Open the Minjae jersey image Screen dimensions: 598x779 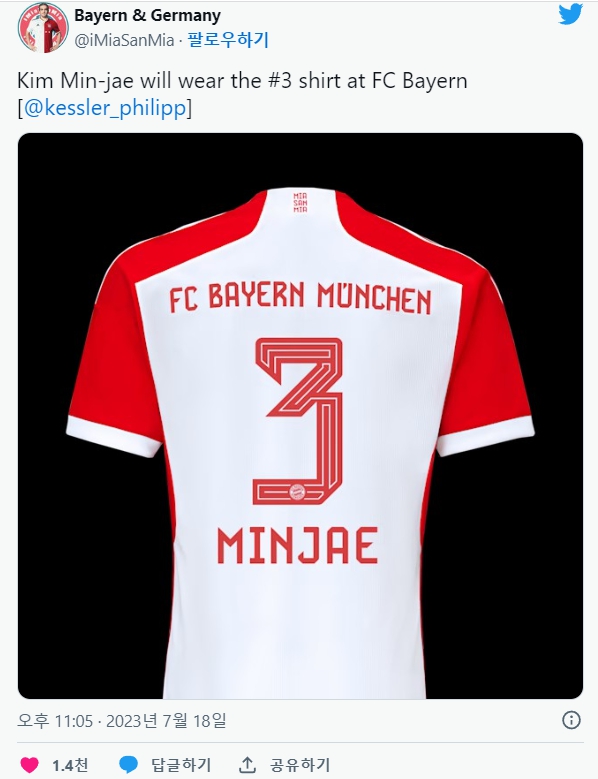point(300,416)
